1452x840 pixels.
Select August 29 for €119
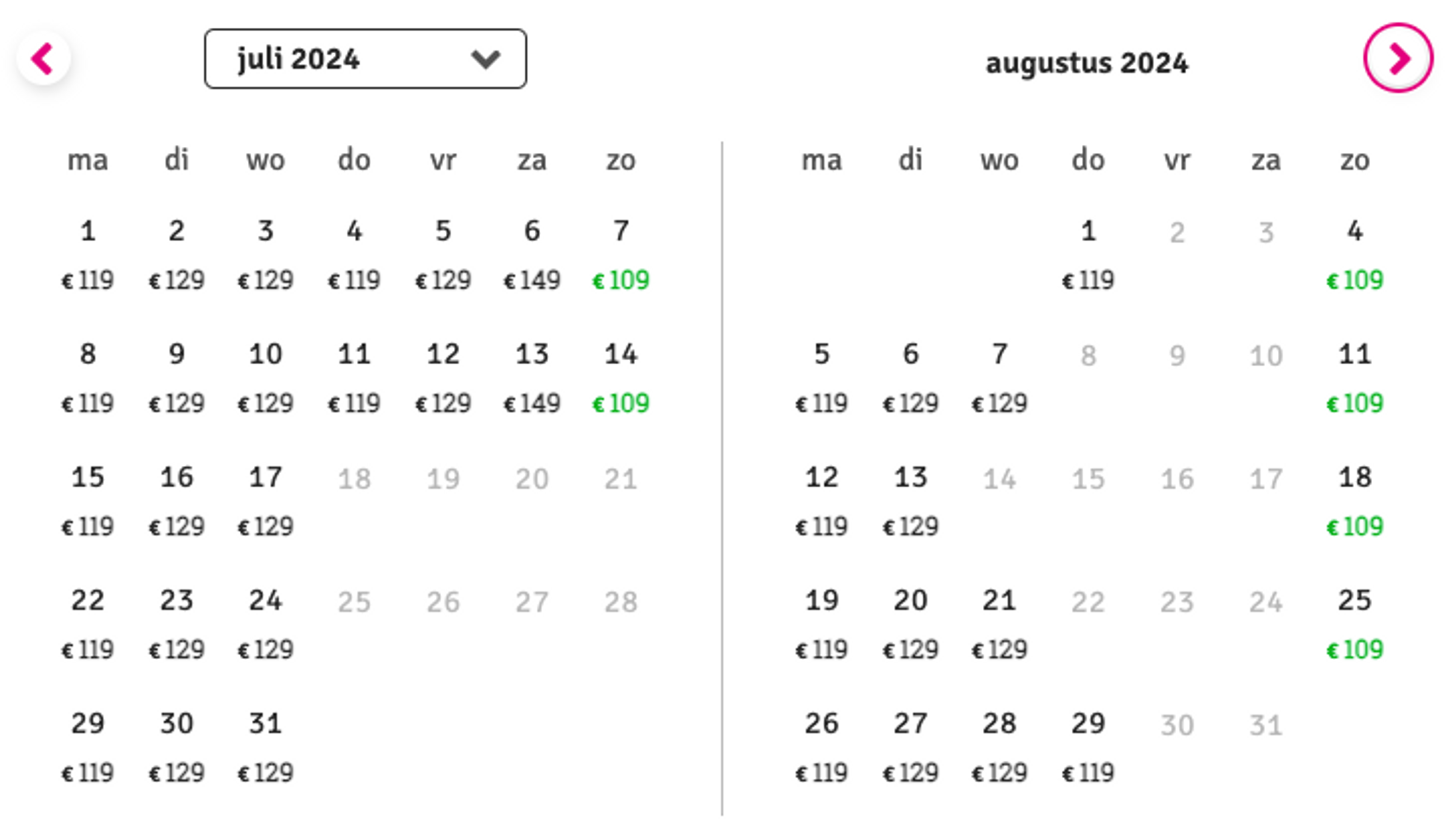pyautogui.click(x=1088, y=749)
